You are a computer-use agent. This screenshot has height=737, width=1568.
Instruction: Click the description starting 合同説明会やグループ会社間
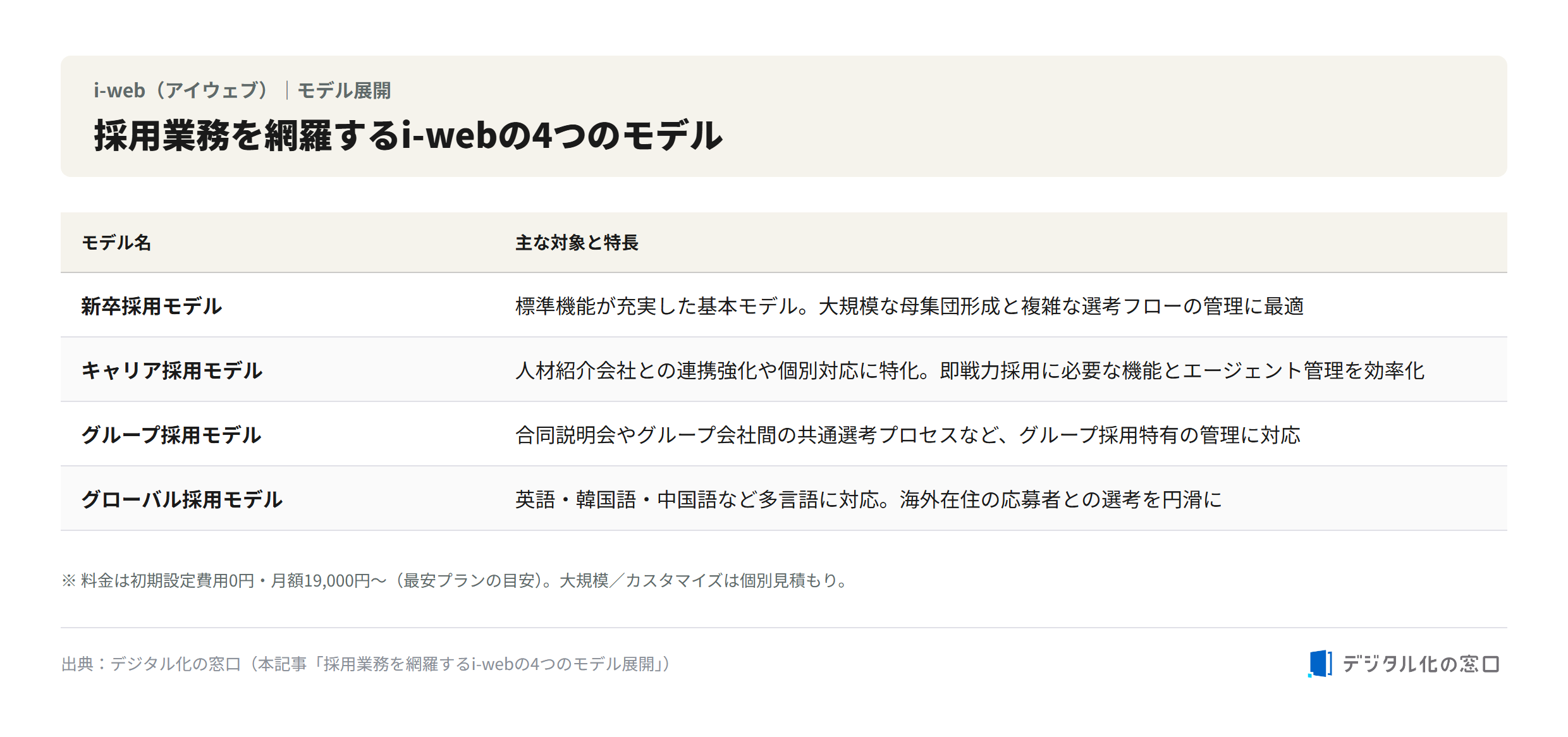click(908, 435)
